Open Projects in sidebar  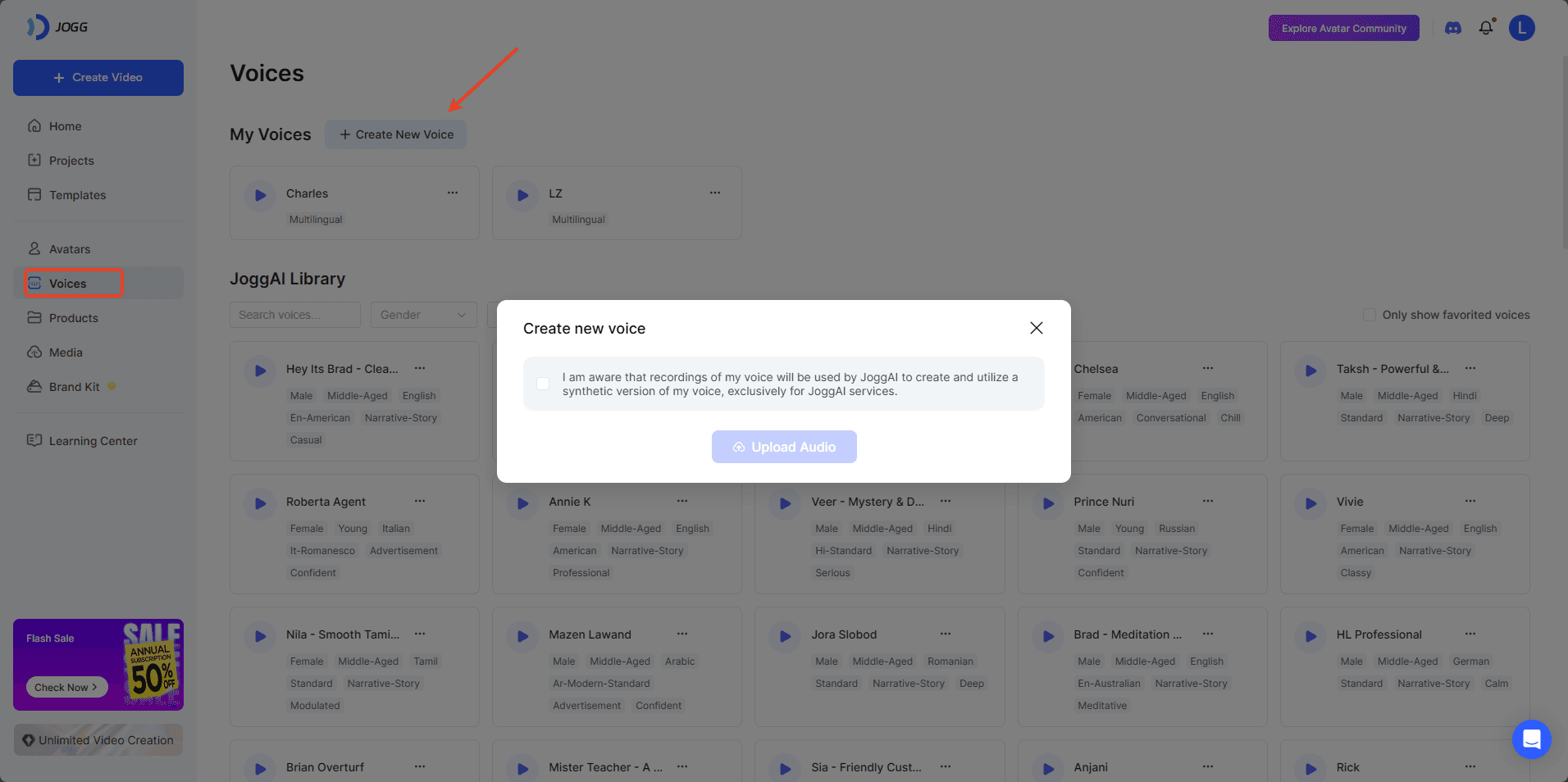point(98,161)
